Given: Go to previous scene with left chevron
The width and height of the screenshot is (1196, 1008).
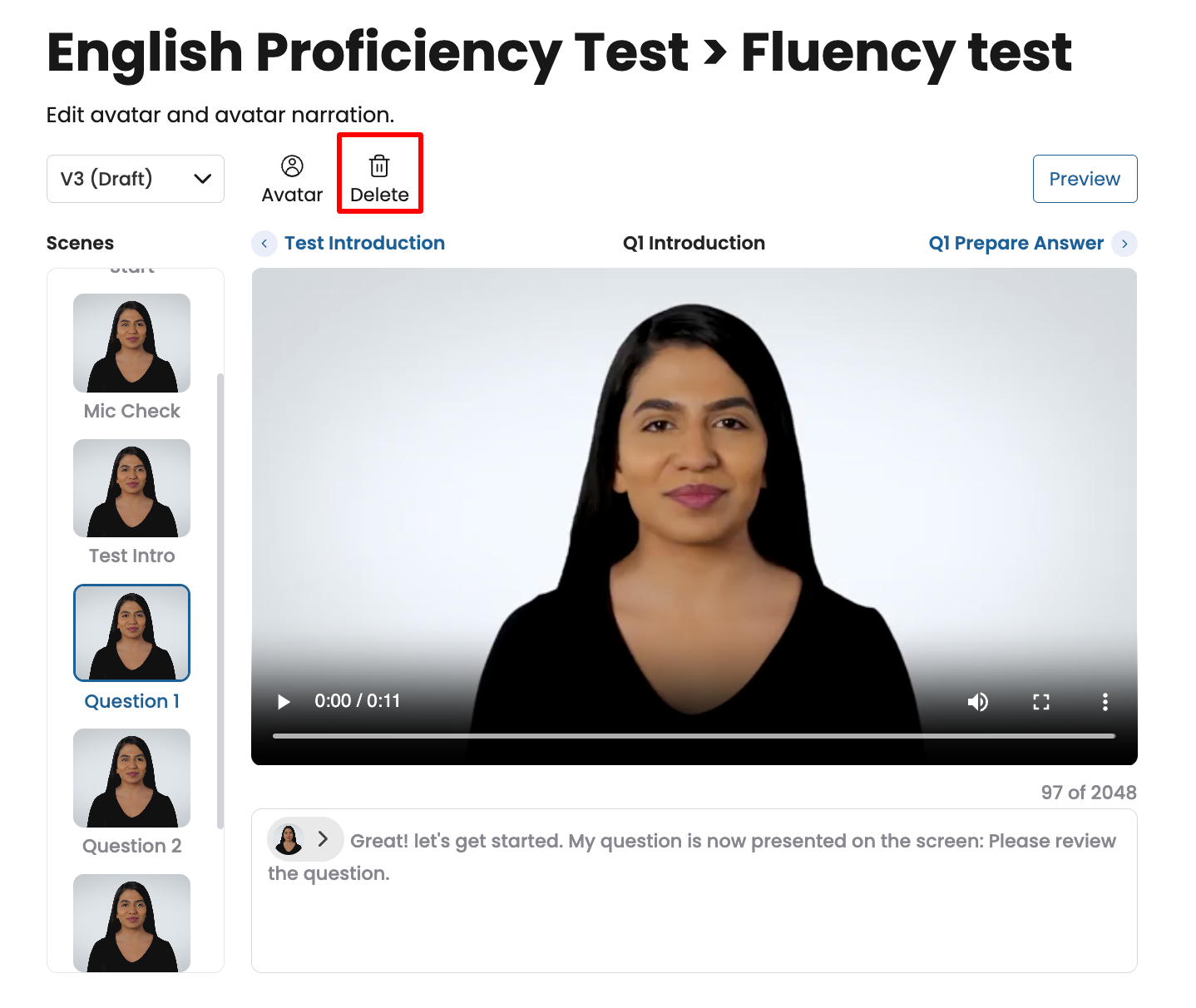Looking at the screenshot, I should click(x=264, y=244).
